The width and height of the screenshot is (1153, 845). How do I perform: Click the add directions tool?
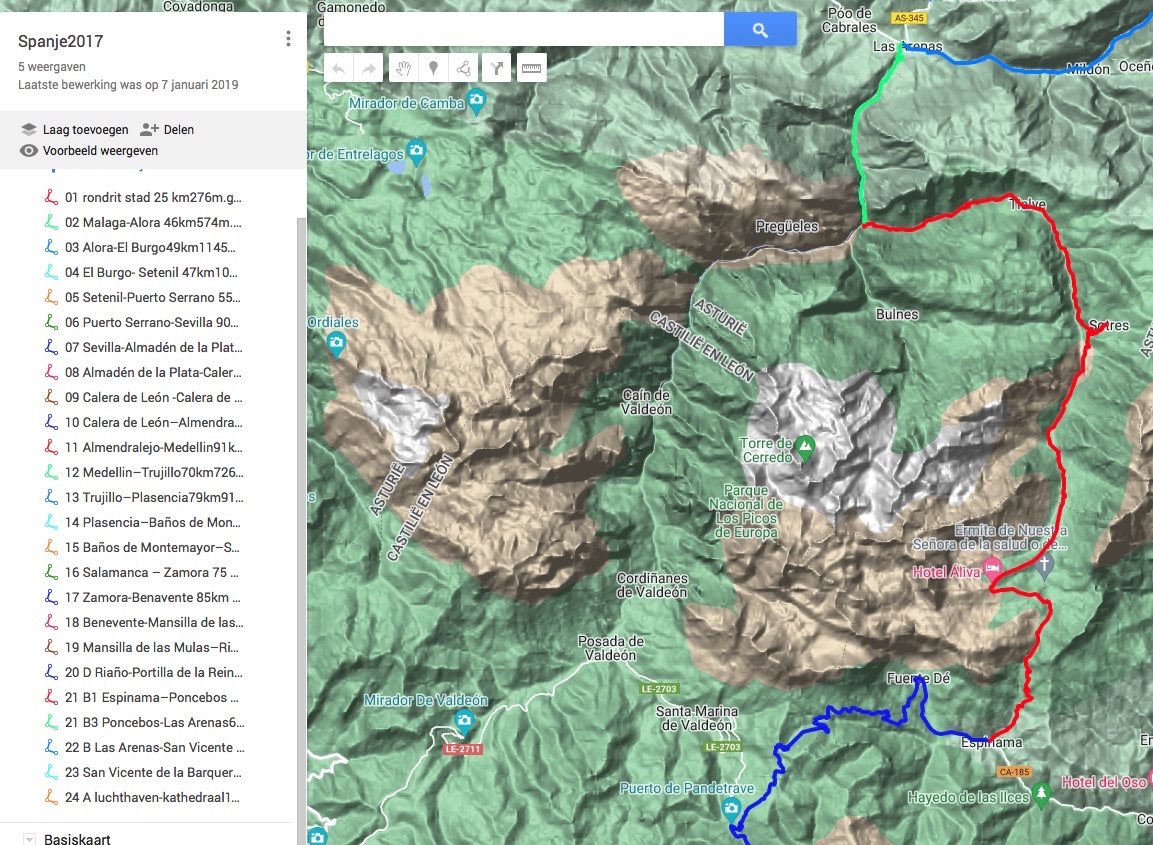[x=497, y=68]
